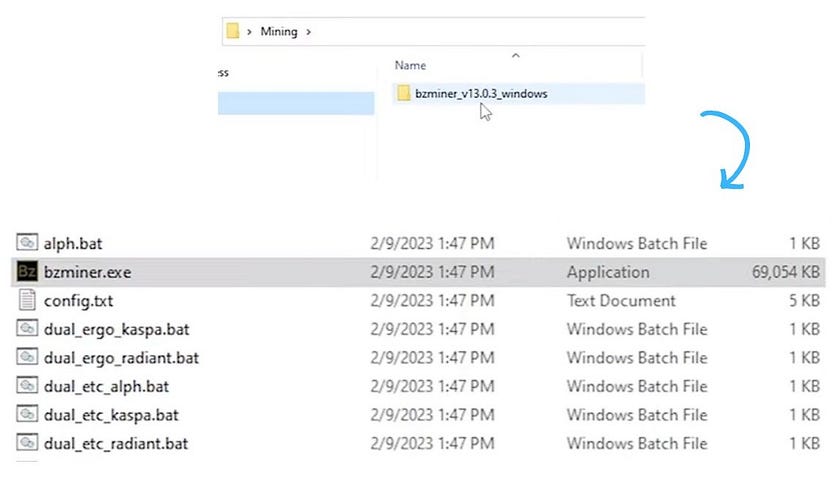Click the sort arrow above Name column
This screenshot has height=484, width=840.
(x=515, y=55)
